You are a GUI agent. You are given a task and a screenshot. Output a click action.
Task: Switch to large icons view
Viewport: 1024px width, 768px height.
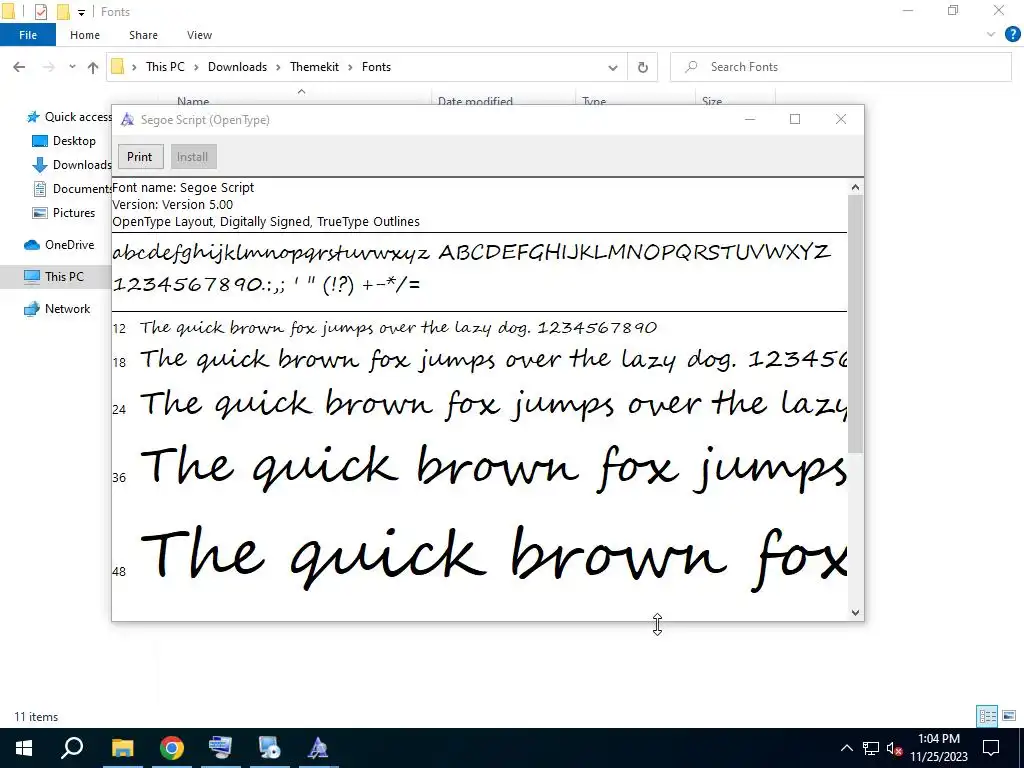(x=1009, y=716)
